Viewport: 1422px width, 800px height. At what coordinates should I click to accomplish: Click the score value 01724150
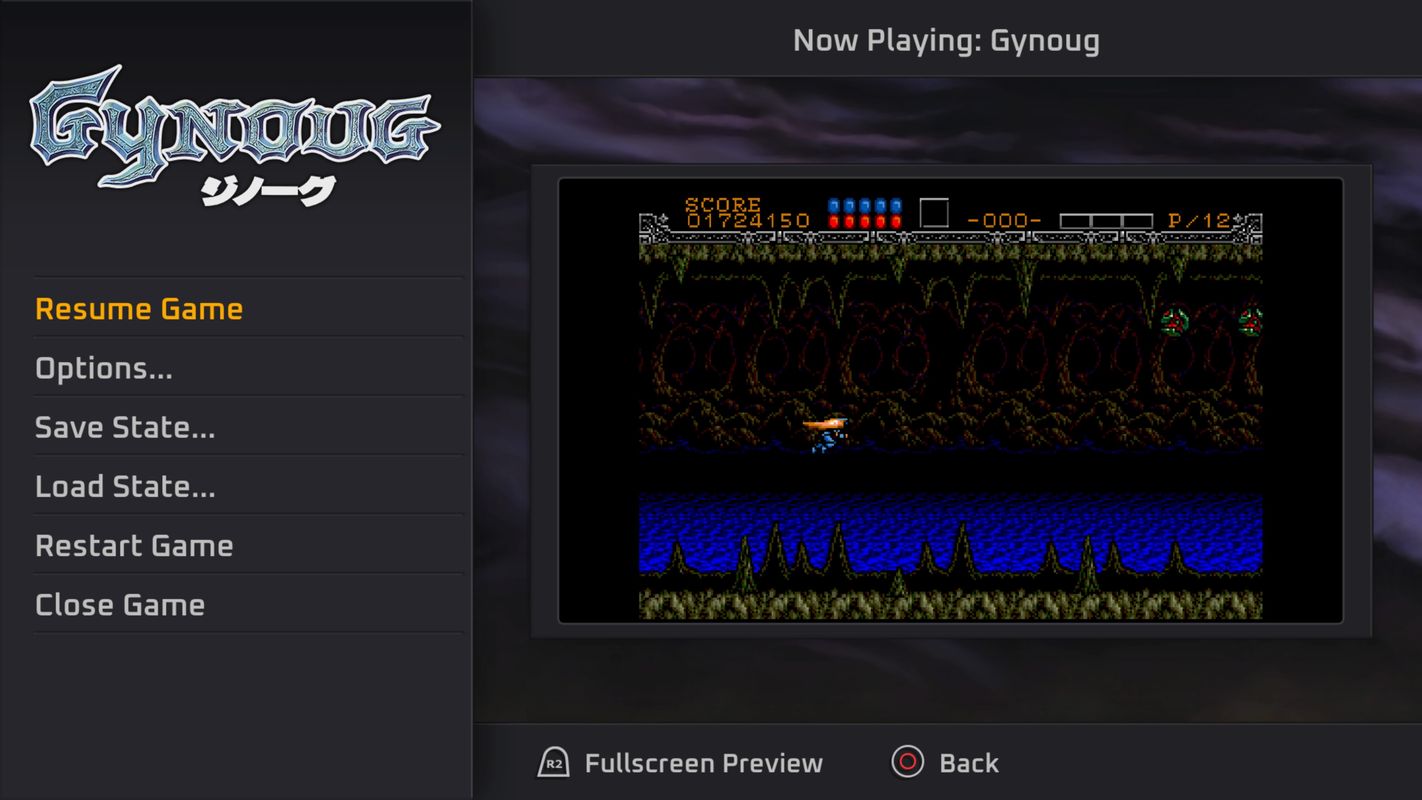pyautogui.click(x=747, y=221)
